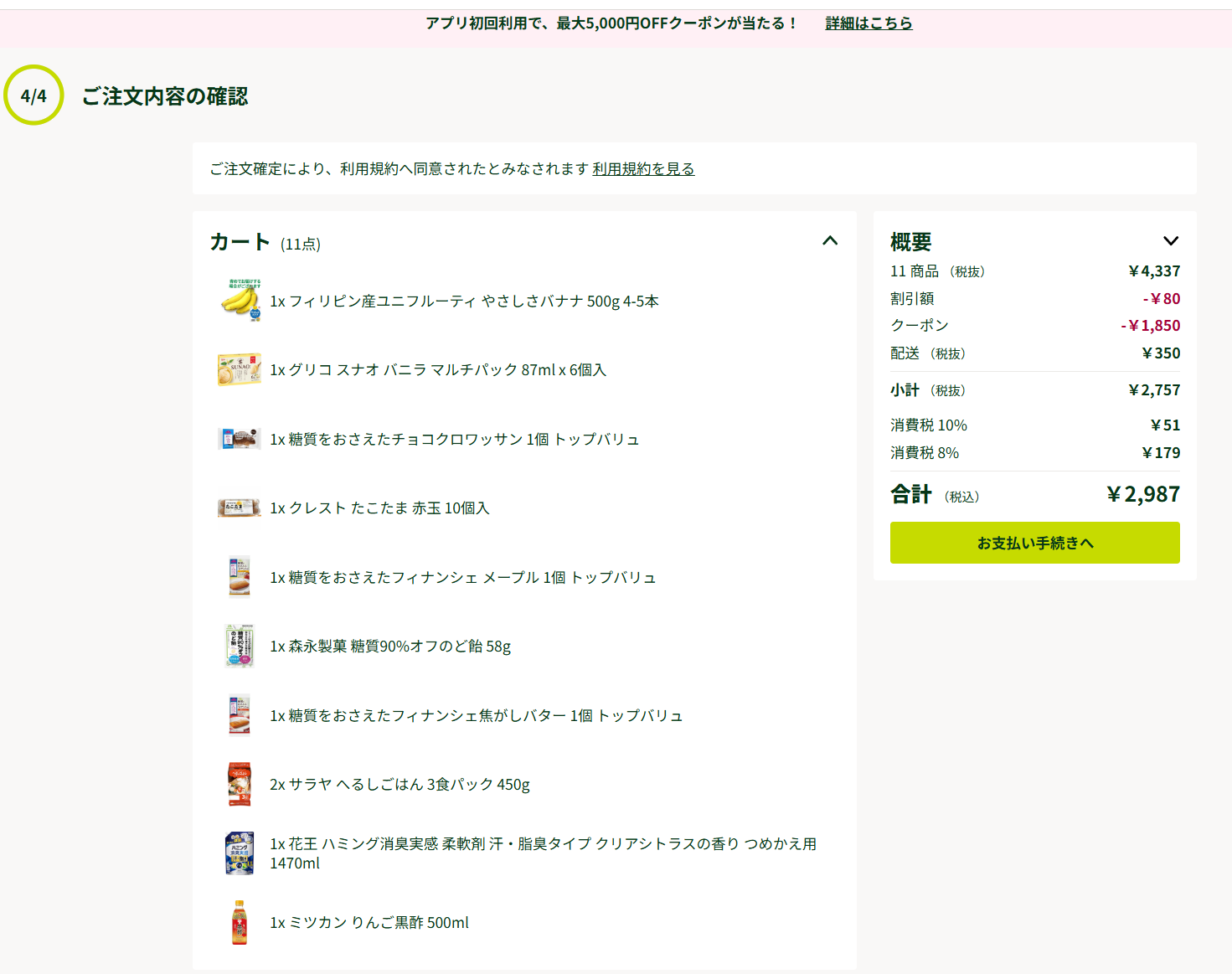This screenshot has height=974, width=1232.
Task: Click the Glico SUNAO ice cream thumbnail
Action: [240, 369]
